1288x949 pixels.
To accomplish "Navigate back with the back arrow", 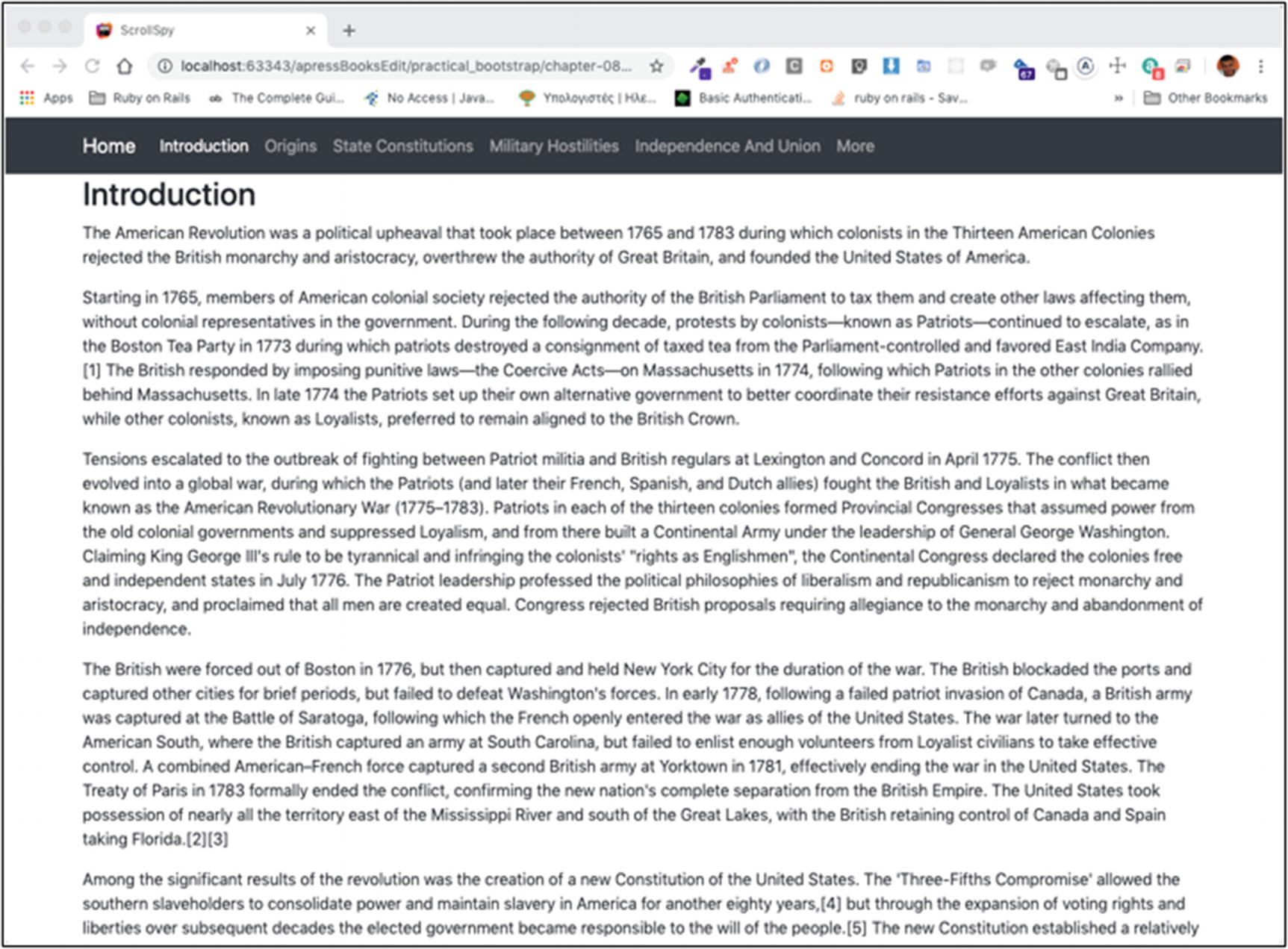I will tap(28, 66).
